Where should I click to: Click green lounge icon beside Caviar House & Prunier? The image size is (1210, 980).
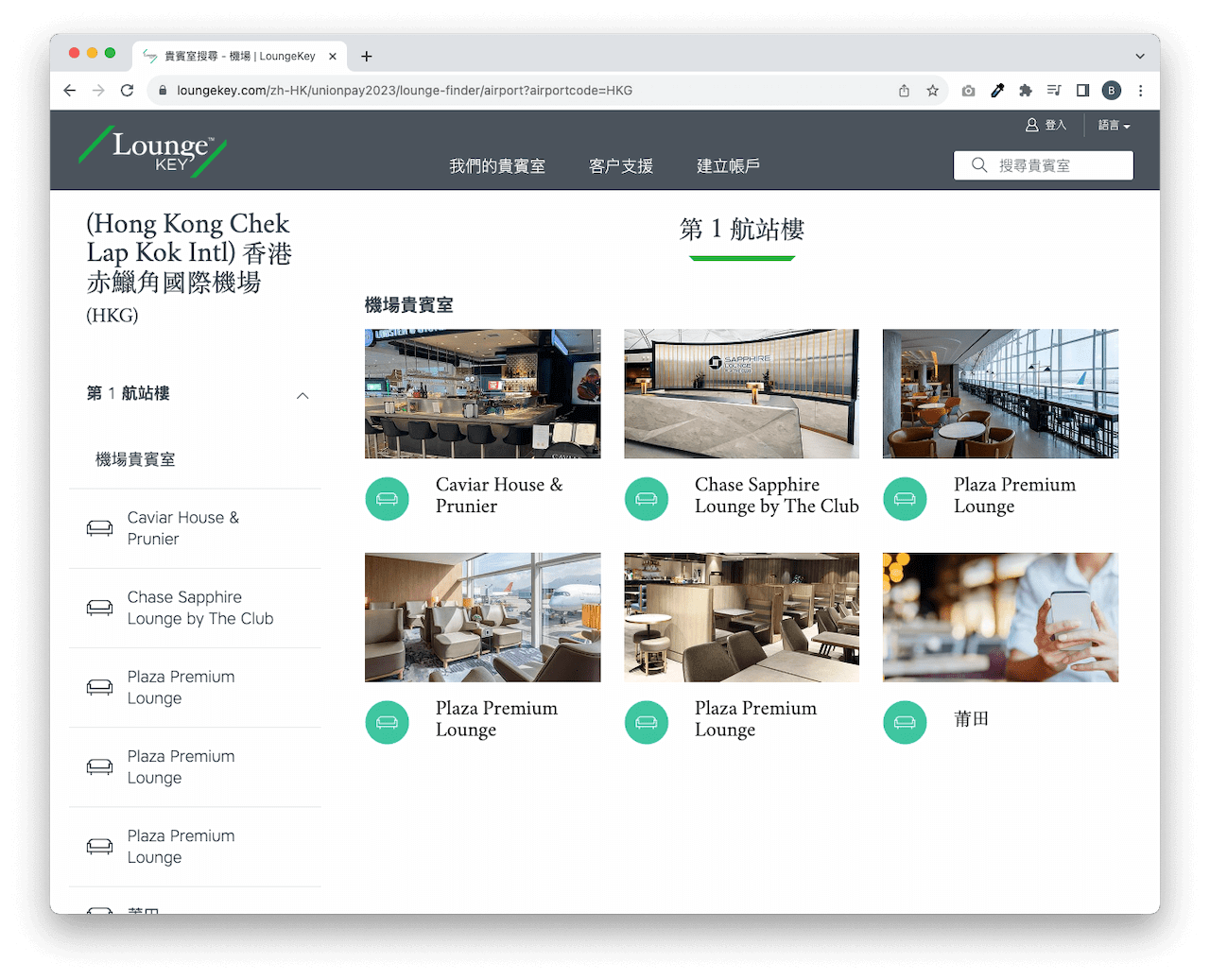tap(388, 498)
